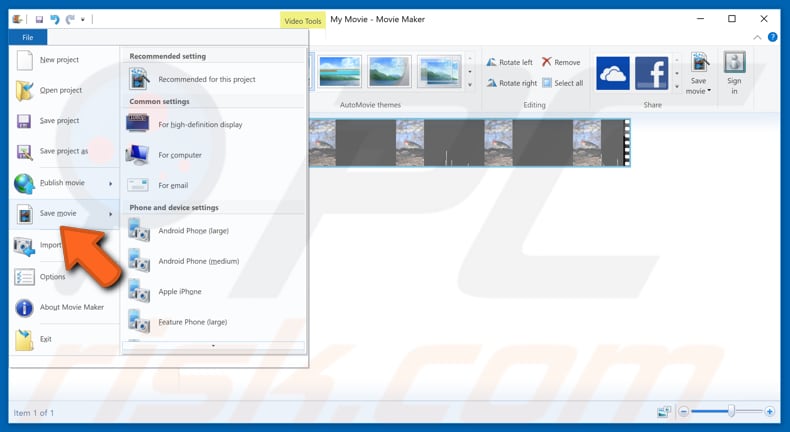
Task: Click the Save project floppy disk icon
Action: 24,121
